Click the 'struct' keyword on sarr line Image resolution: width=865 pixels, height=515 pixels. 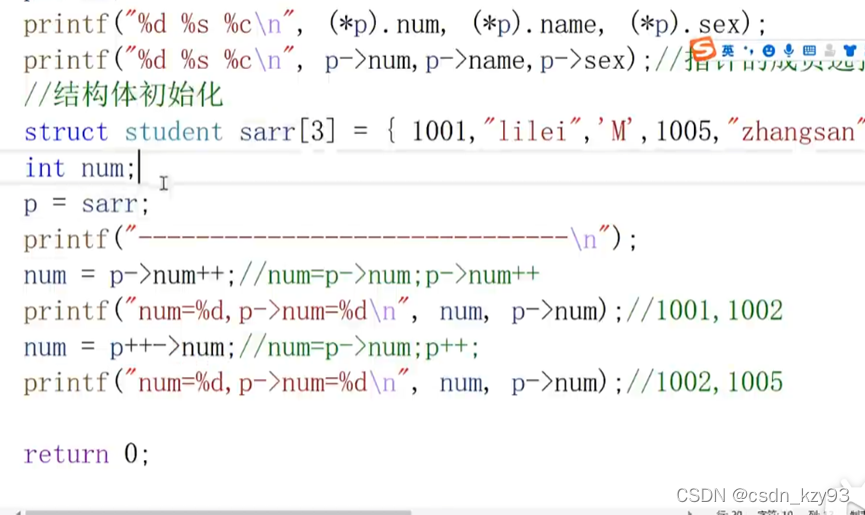pyautogui.click(x=66, y=132)
